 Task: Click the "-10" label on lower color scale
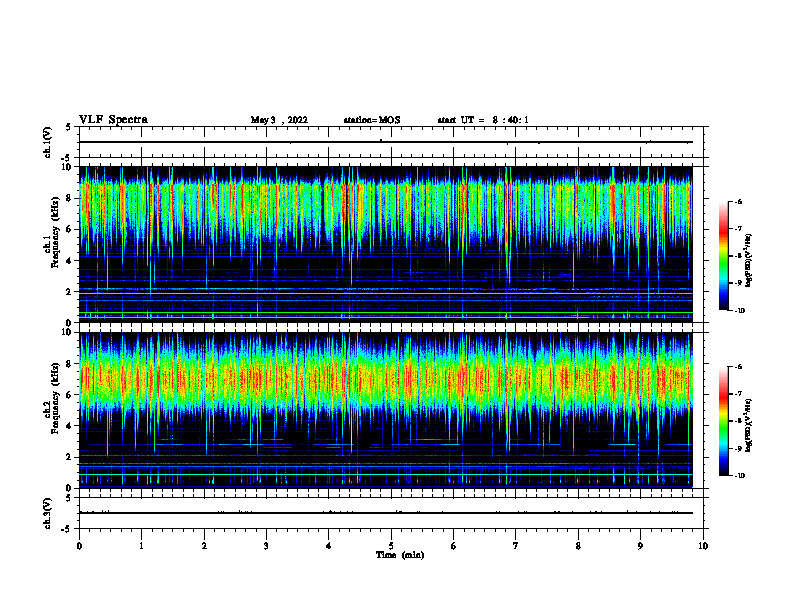click(738, 476)
